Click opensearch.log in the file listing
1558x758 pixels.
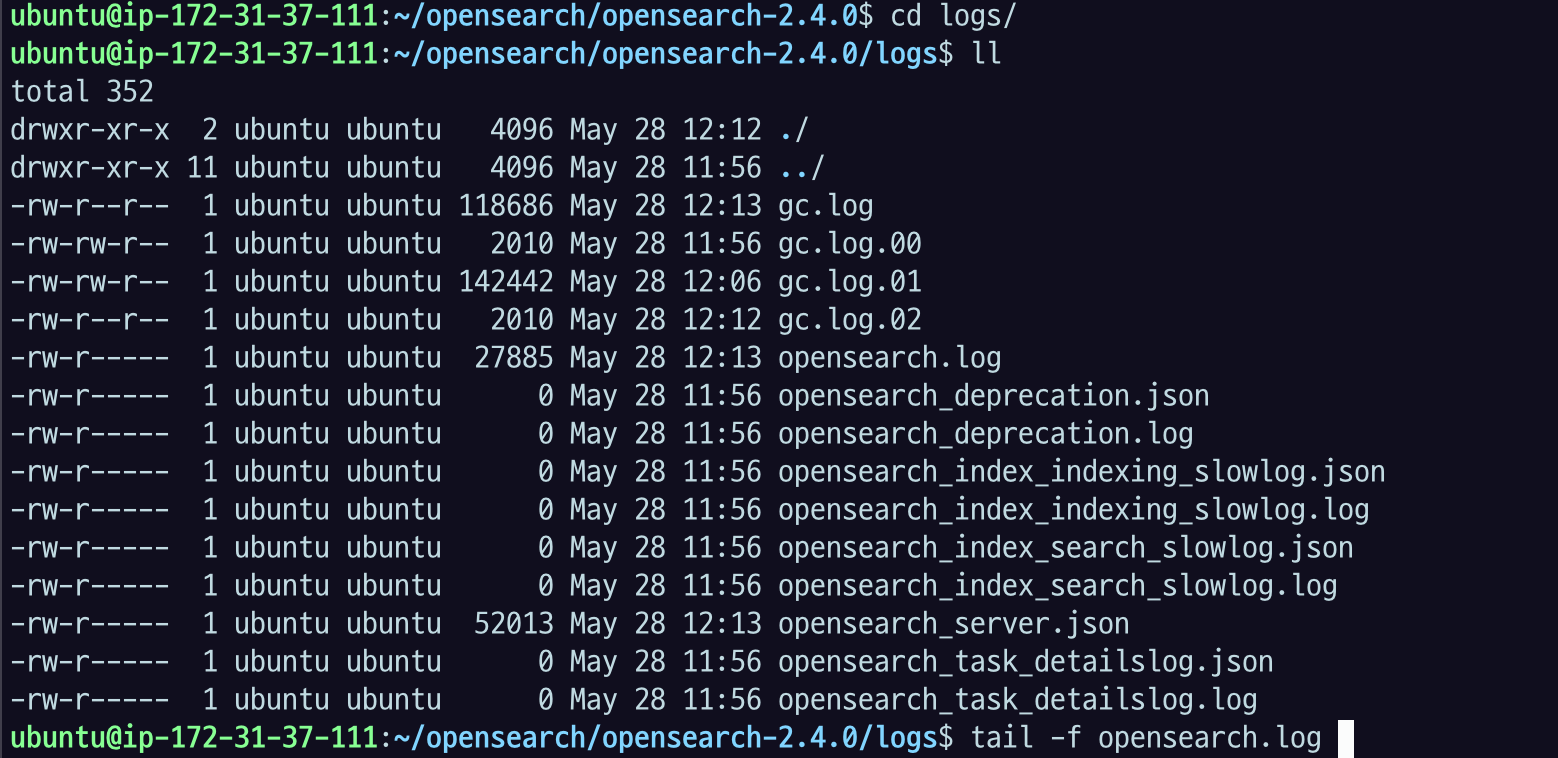889,358
